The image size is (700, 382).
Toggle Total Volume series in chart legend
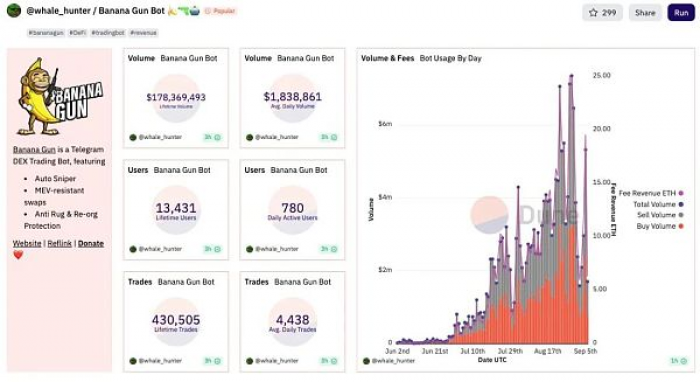coord(658,204)
